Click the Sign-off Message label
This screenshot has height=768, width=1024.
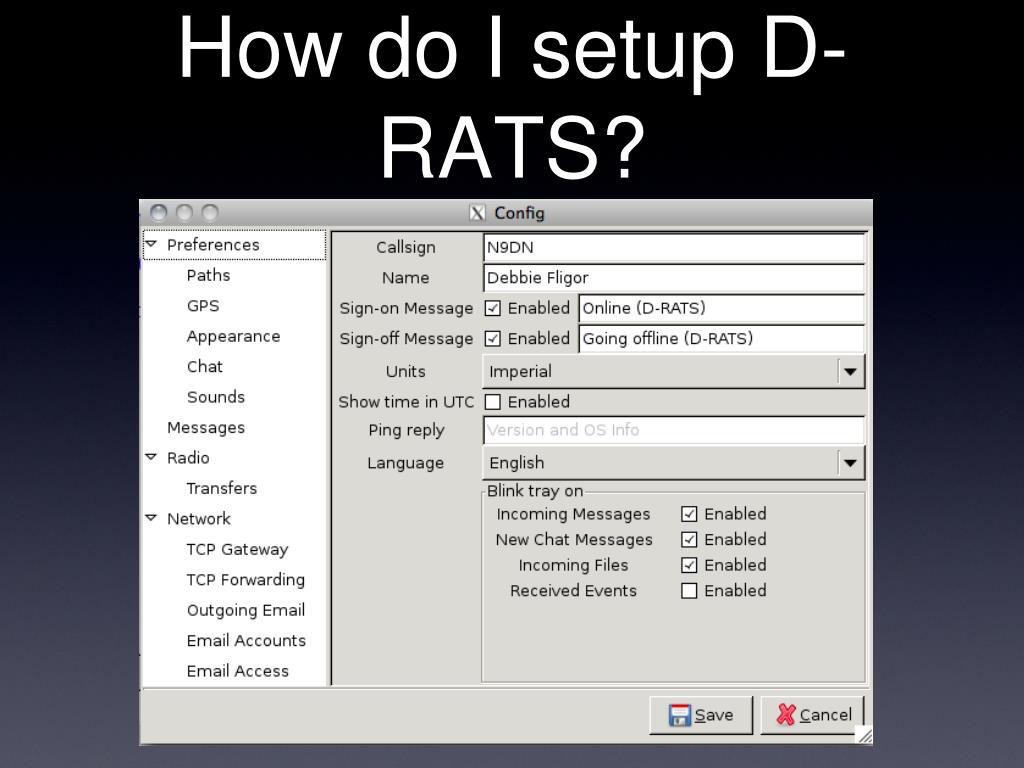coord(406,339)
